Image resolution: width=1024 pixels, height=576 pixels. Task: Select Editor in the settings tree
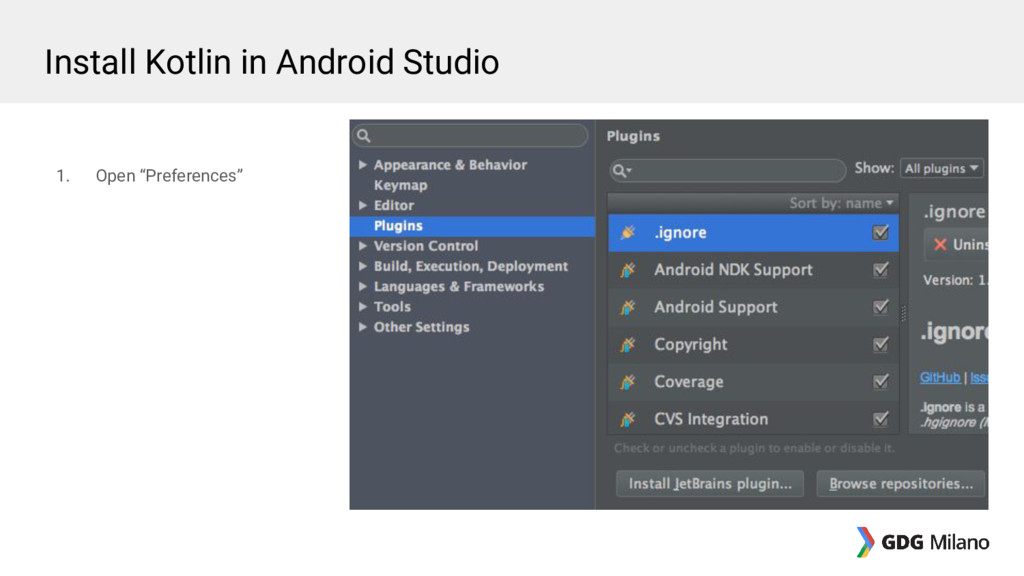[394, 206]
